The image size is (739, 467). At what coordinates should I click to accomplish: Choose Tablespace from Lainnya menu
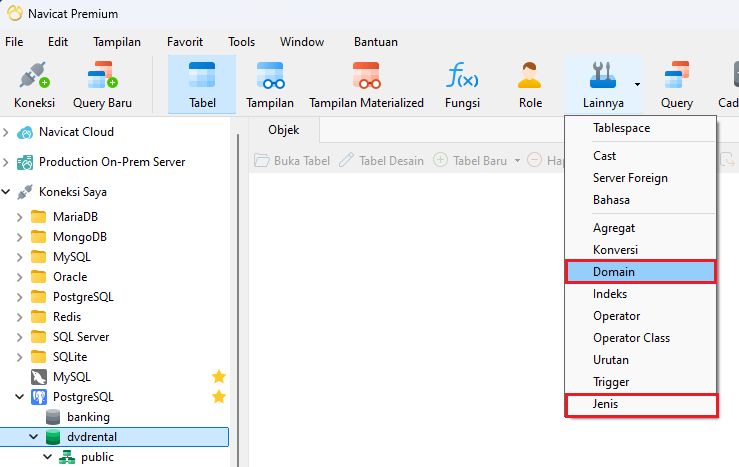(x=641, y=128)
